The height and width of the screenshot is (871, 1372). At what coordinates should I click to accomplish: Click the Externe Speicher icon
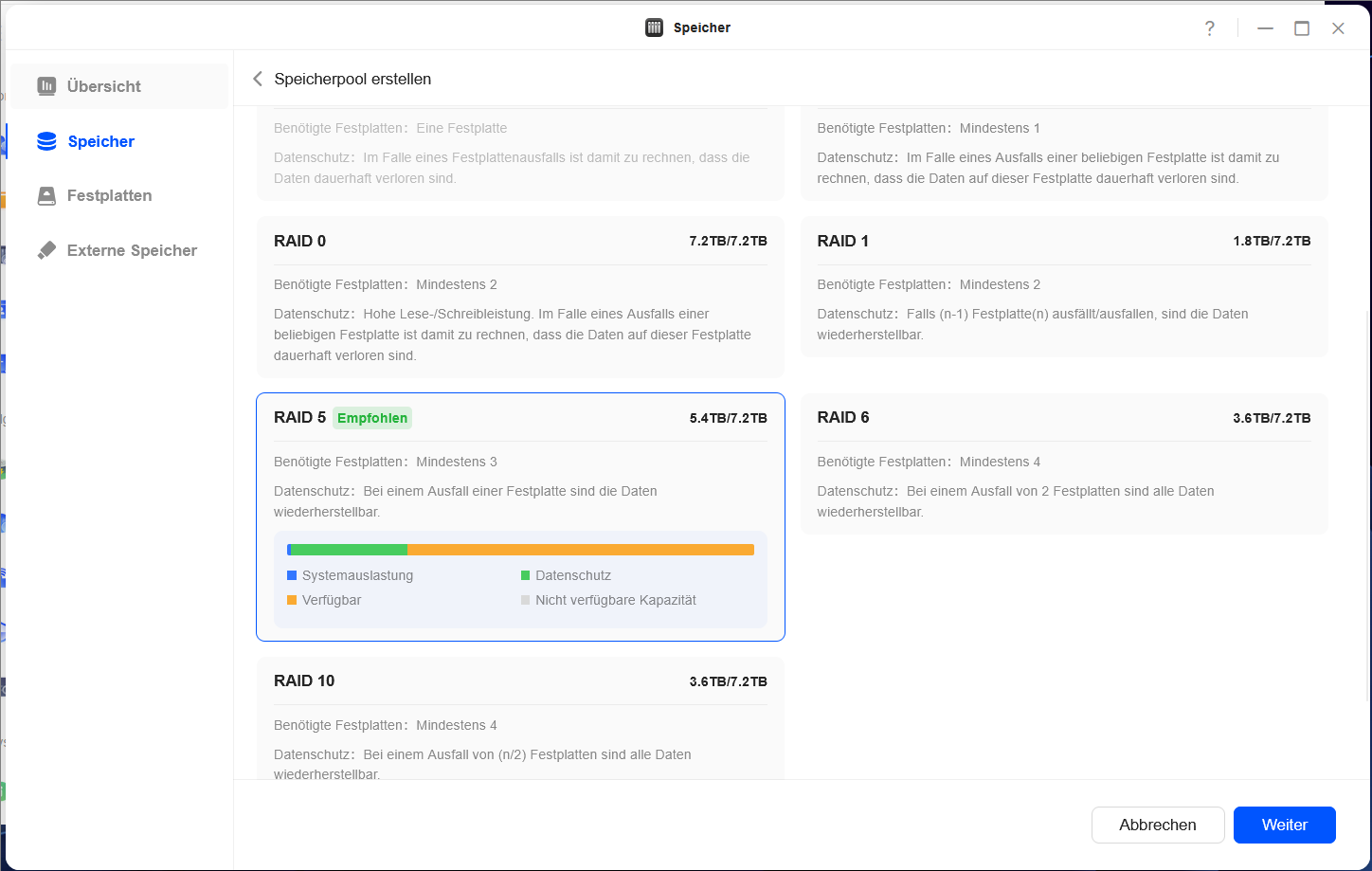tap(46, 250)
